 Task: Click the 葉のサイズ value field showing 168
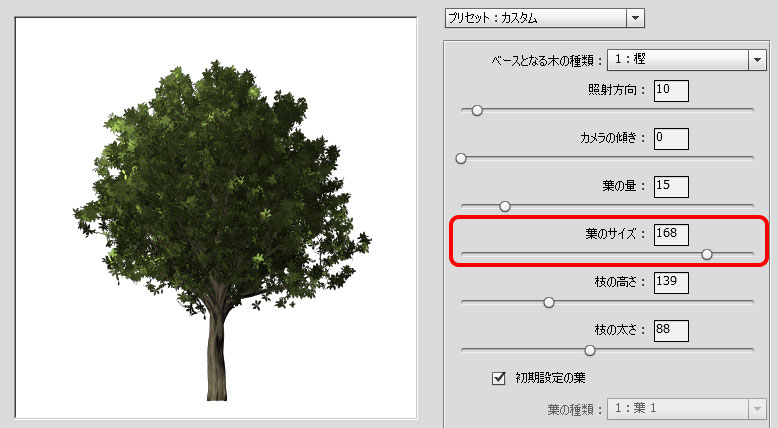click(x=671, y=235)
